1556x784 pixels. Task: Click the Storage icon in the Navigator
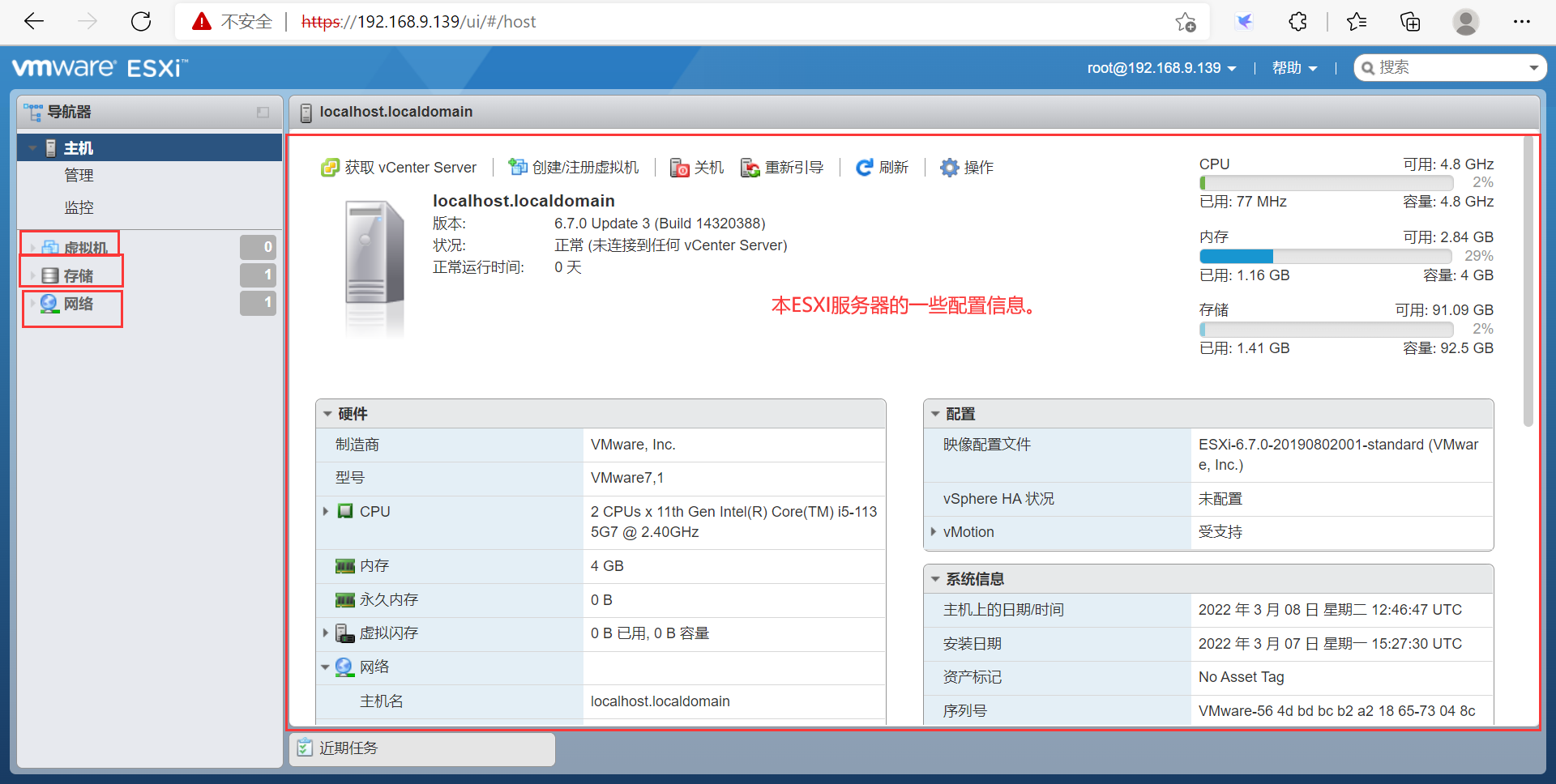(50, 276)
